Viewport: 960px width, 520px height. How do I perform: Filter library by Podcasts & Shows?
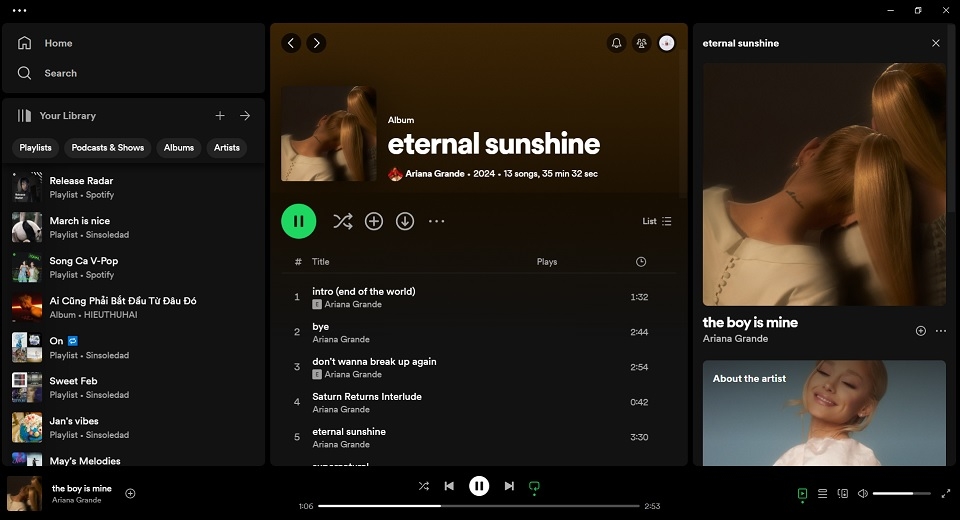pos(108,148)
